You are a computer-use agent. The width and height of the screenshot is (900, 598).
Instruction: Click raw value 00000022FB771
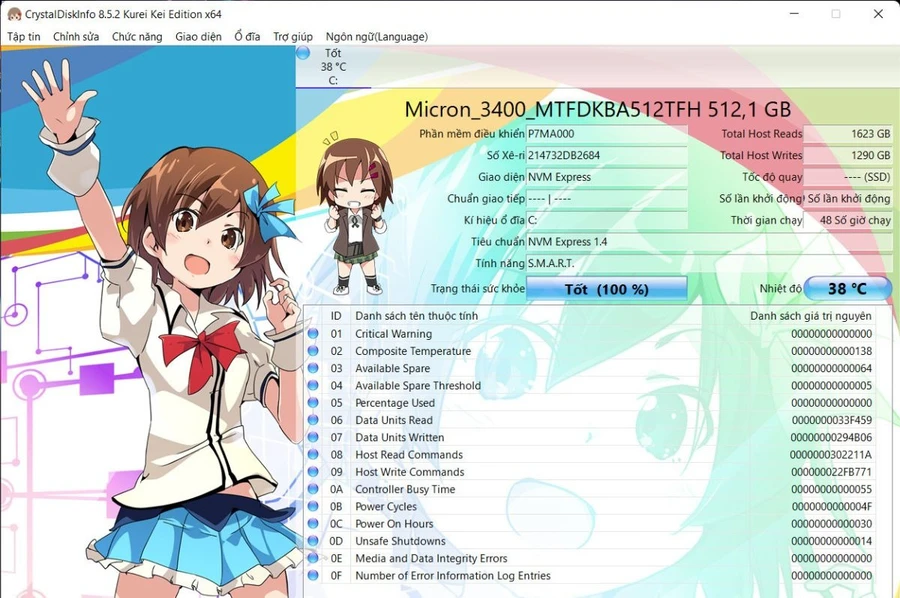point(831,472)
